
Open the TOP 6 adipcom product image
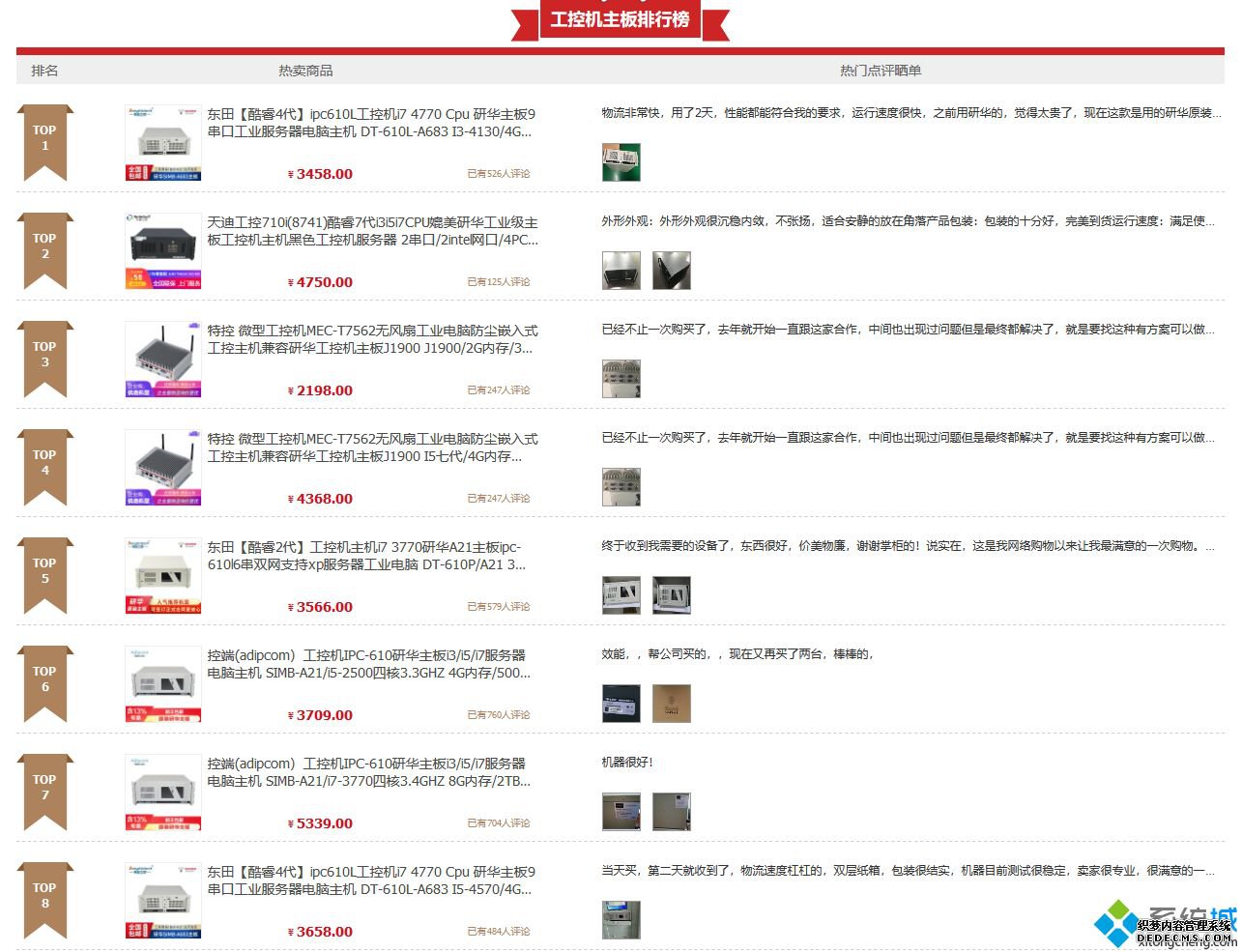pos(163,684)
